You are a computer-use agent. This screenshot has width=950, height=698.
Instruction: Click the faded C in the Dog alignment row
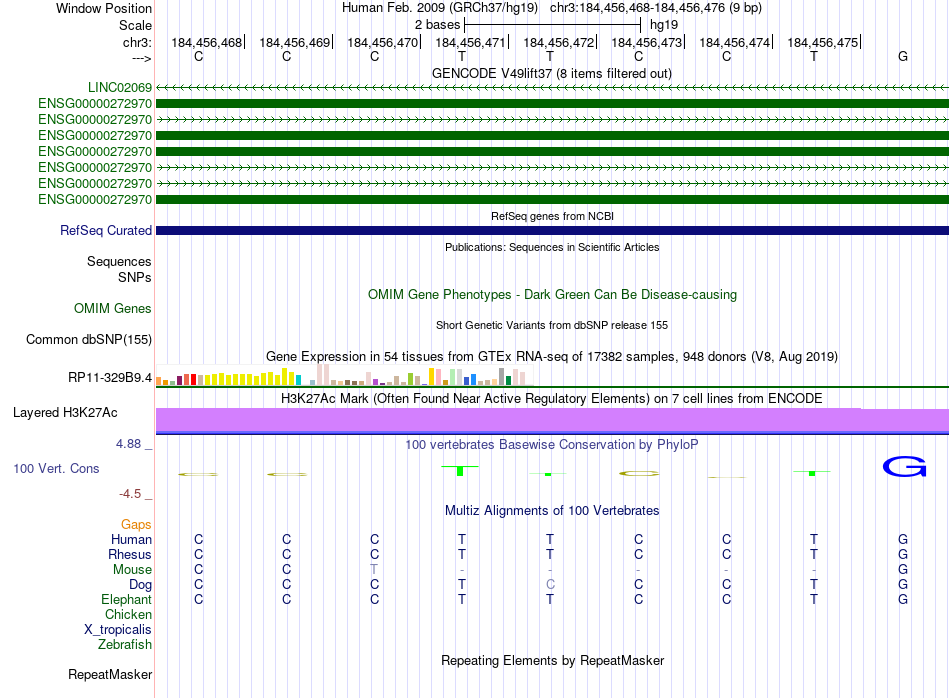tap(550, 585)
